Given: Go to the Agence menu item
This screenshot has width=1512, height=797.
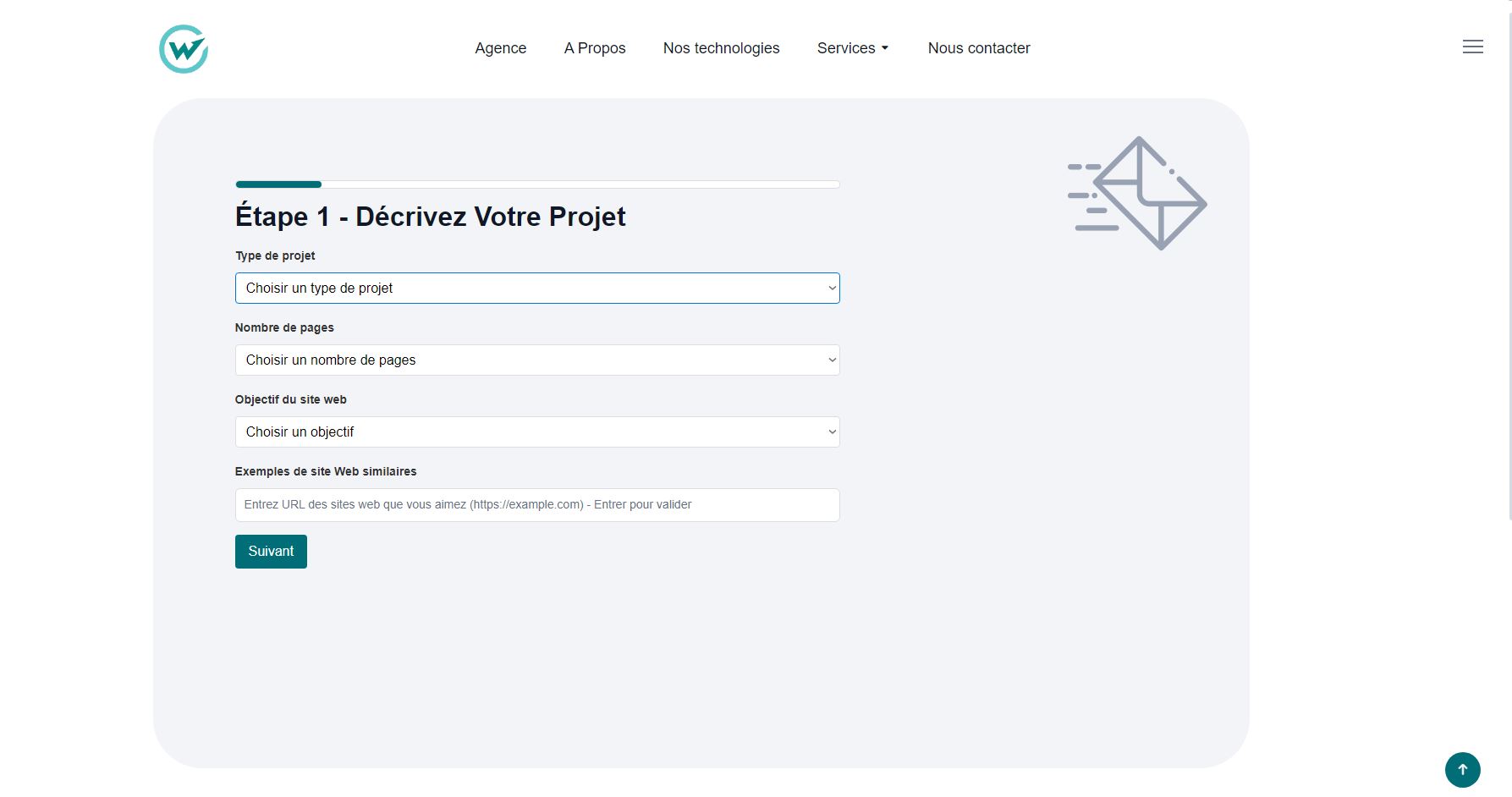Looking at the screenshot, I should 501,48.
